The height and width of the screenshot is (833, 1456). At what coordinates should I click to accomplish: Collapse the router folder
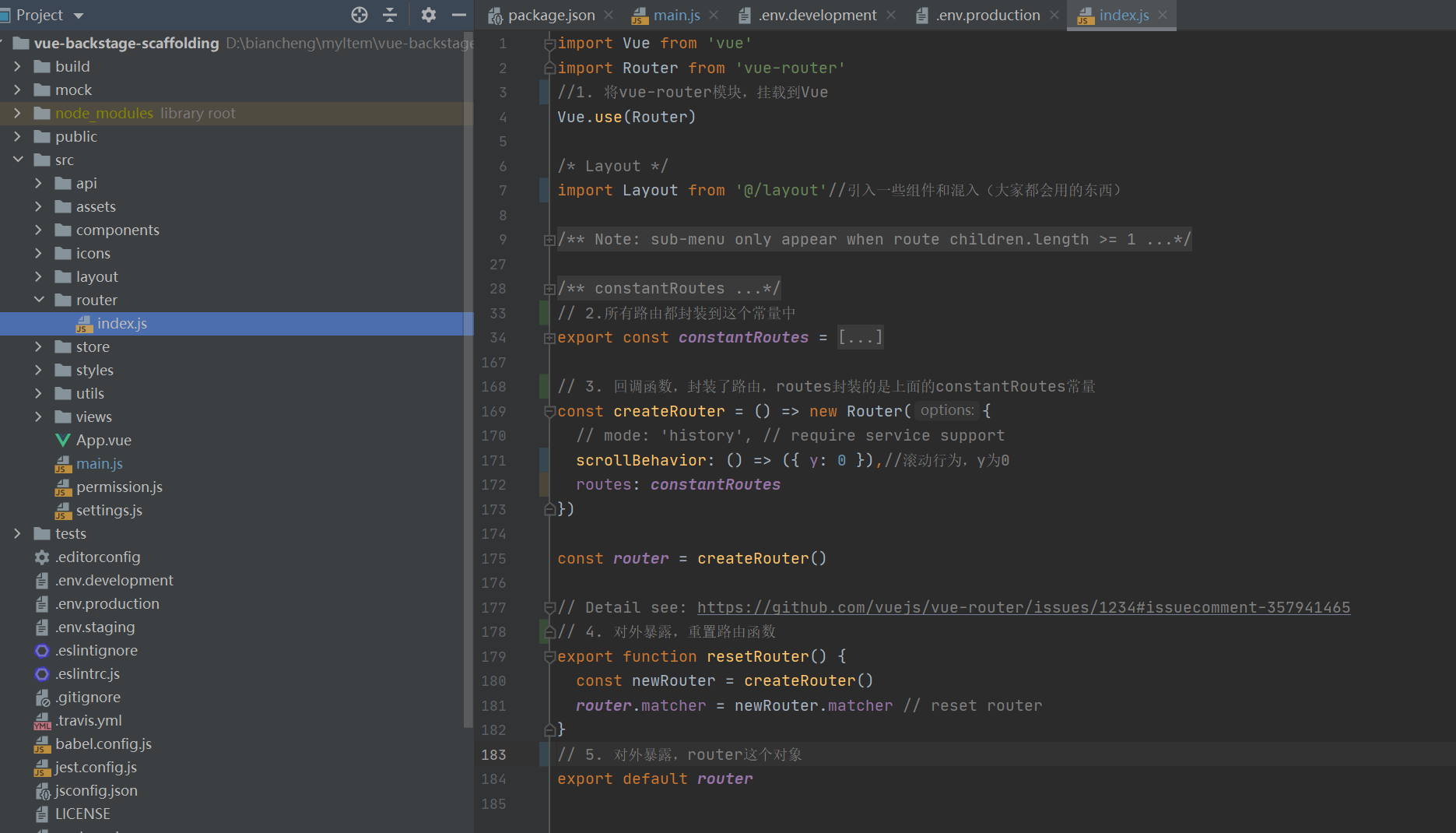click(38, 300)
